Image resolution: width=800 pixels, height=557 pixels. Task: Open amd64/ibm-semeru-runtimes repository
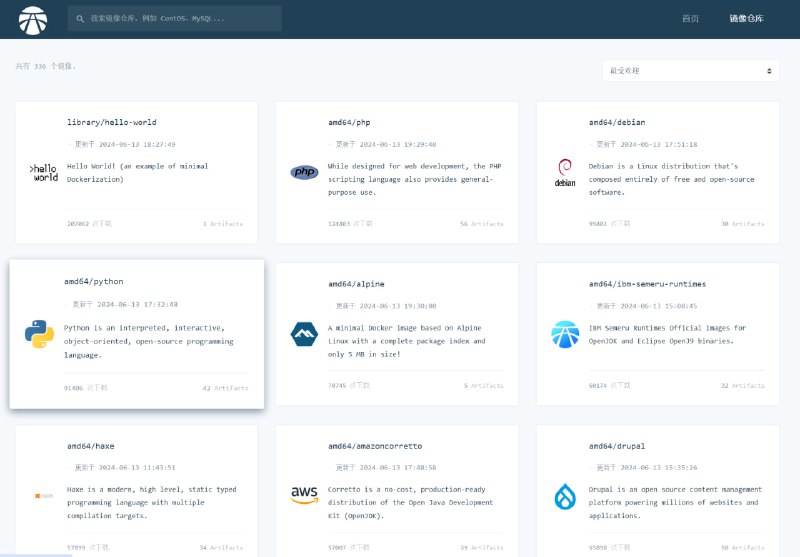pos(647,284)
